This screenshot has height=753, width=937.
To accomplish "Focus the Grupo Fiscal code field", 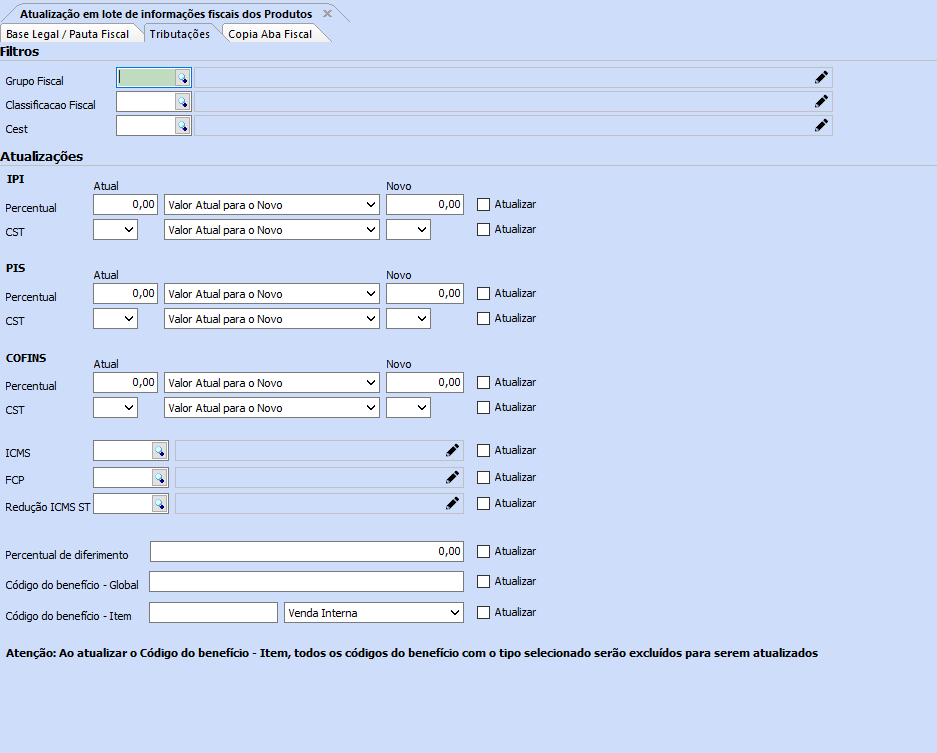I will 146,78.
